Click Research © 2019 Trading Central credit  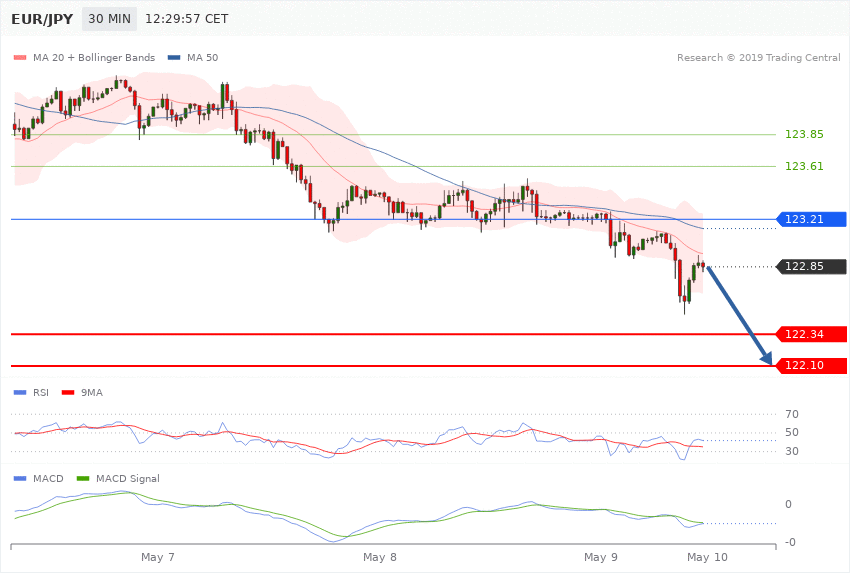(x=758, y=57)
